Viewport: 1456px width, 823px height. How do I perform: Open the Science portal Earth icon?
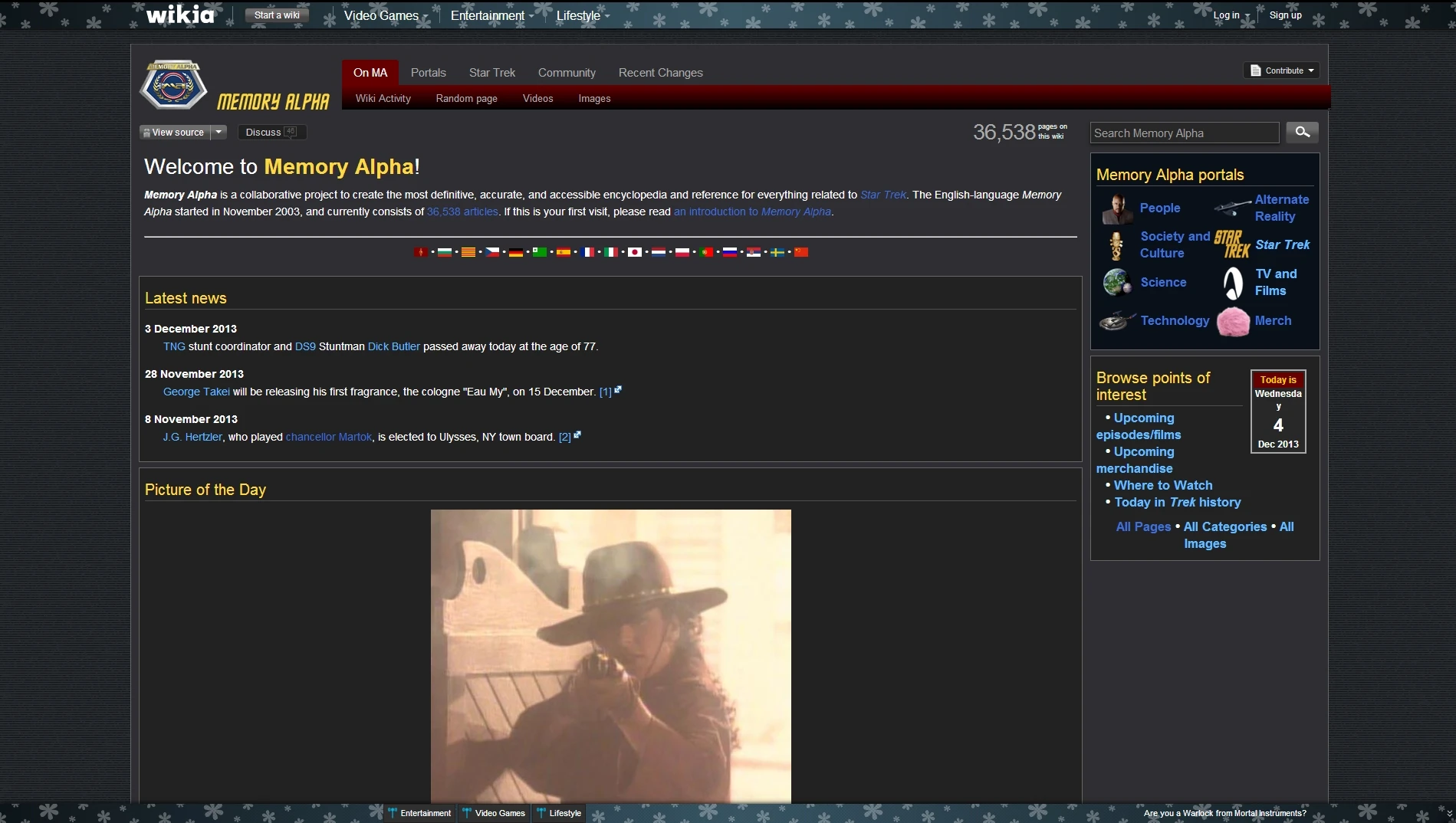[1116, 282]
